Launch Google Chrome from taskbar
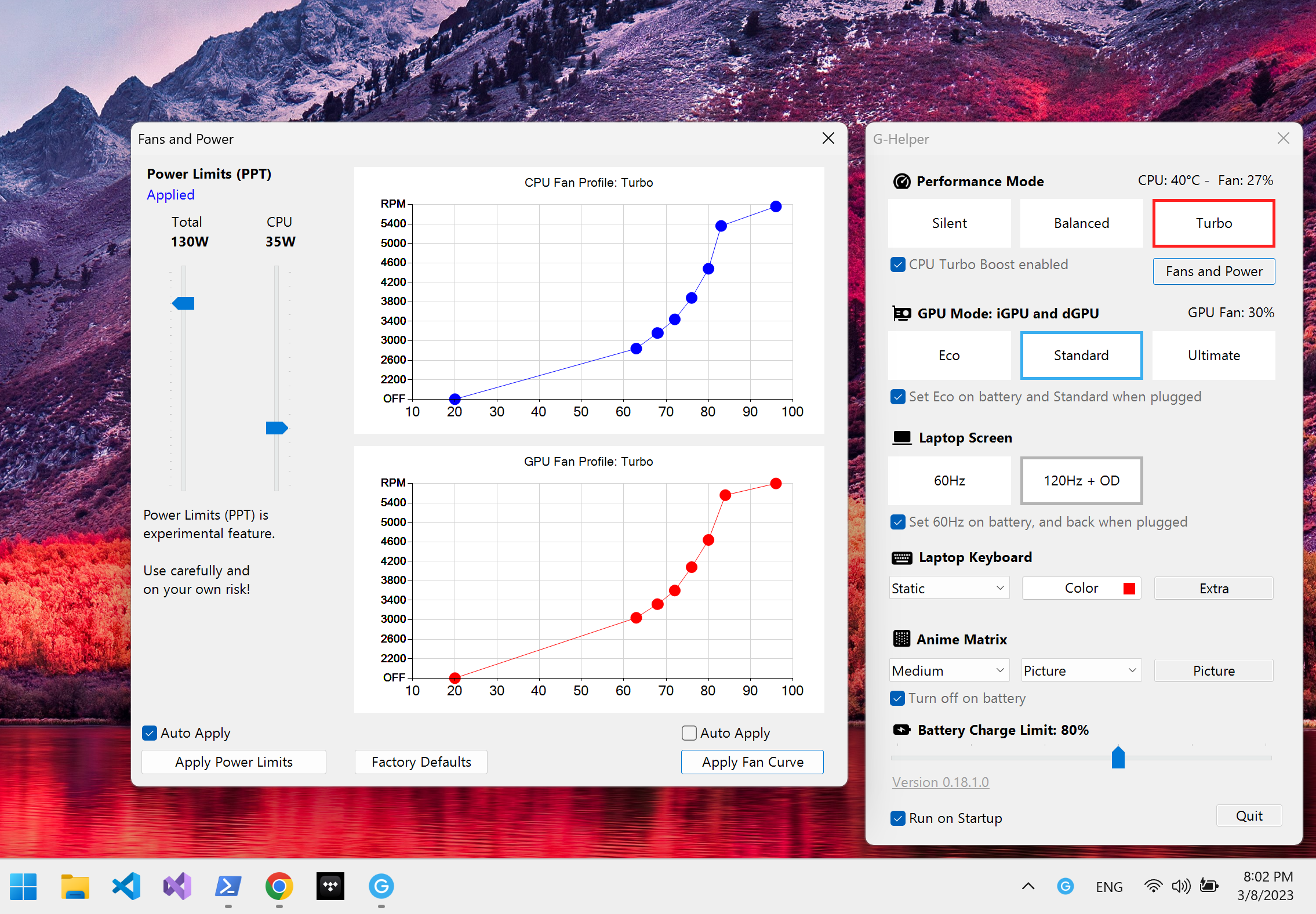This screenshot has width=1316, height=914. tap(279, 886)
